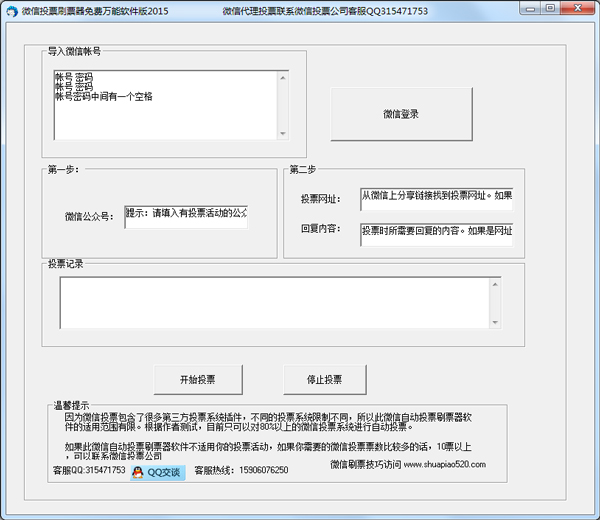Click the 第二步 group label
Screen dimensions: 600x520
(302, 170)
